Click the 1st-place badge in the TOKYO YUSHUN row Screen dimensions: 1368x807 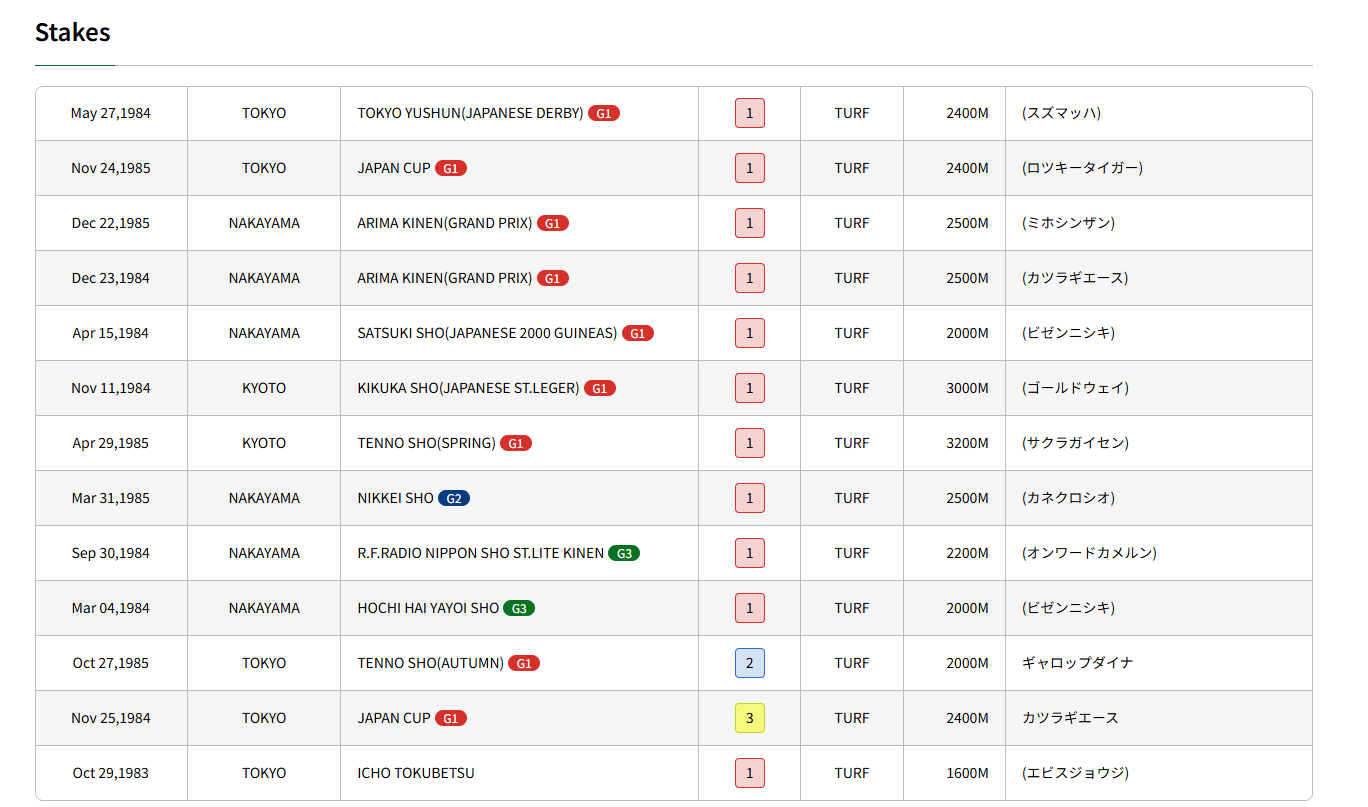tap(750, 113)
